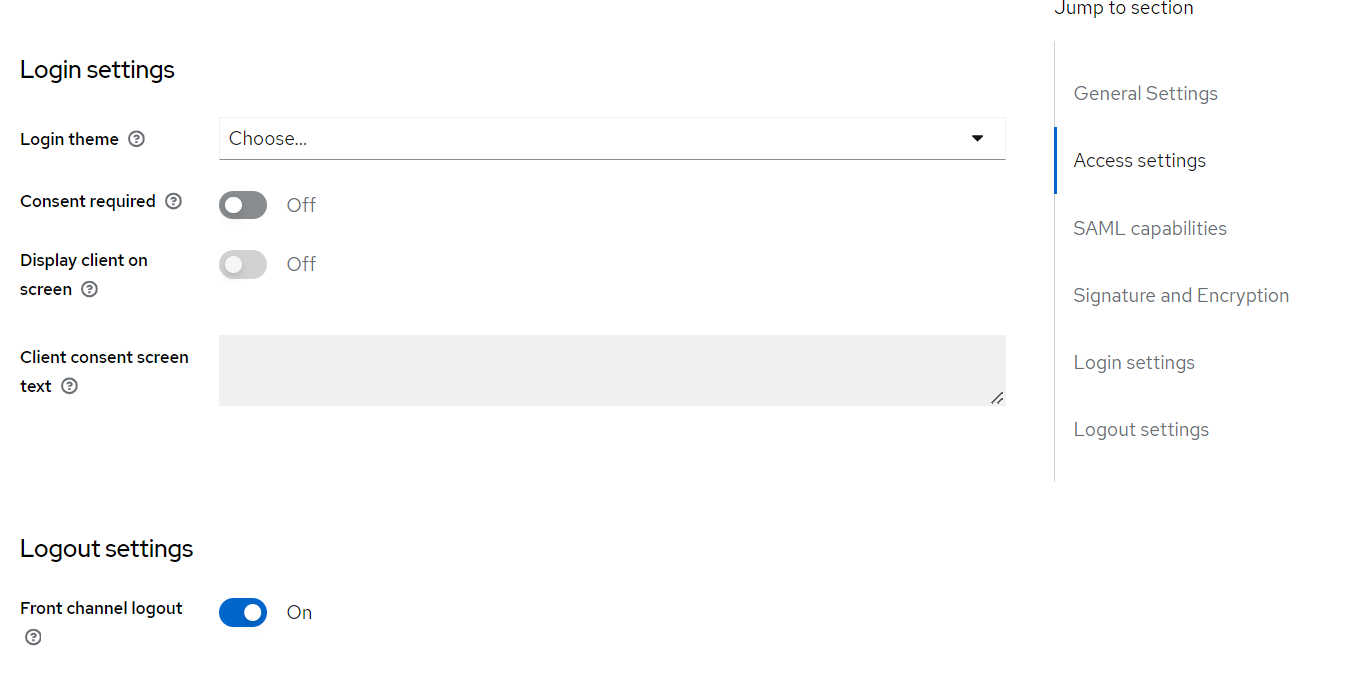The width and height of the screenshot is (1354, 690).
Task: Jump to Logout settings section
Action: click(x=1140, y=430)
